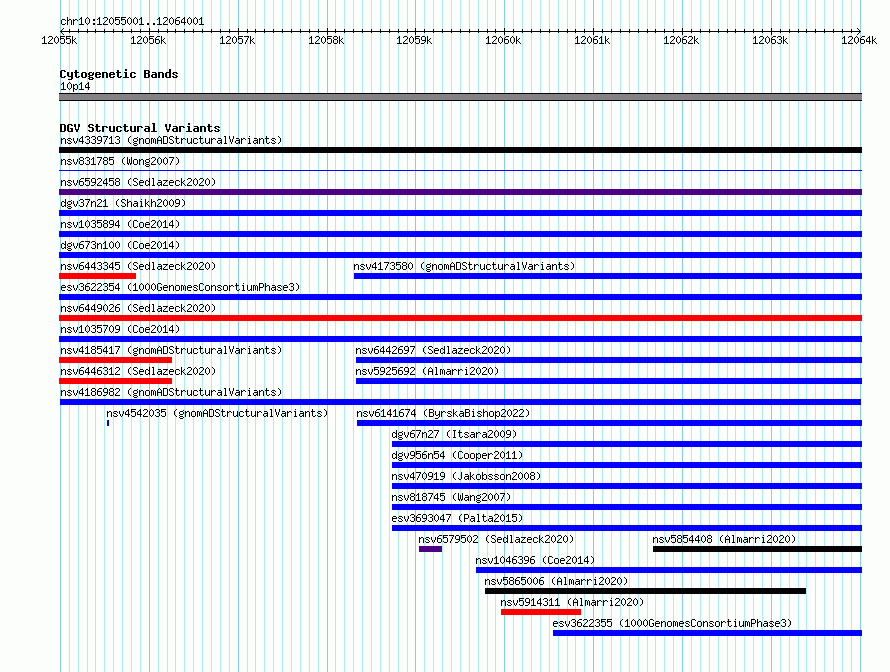Open nsv4173580 gnomAD variant label

click(464, 266)
